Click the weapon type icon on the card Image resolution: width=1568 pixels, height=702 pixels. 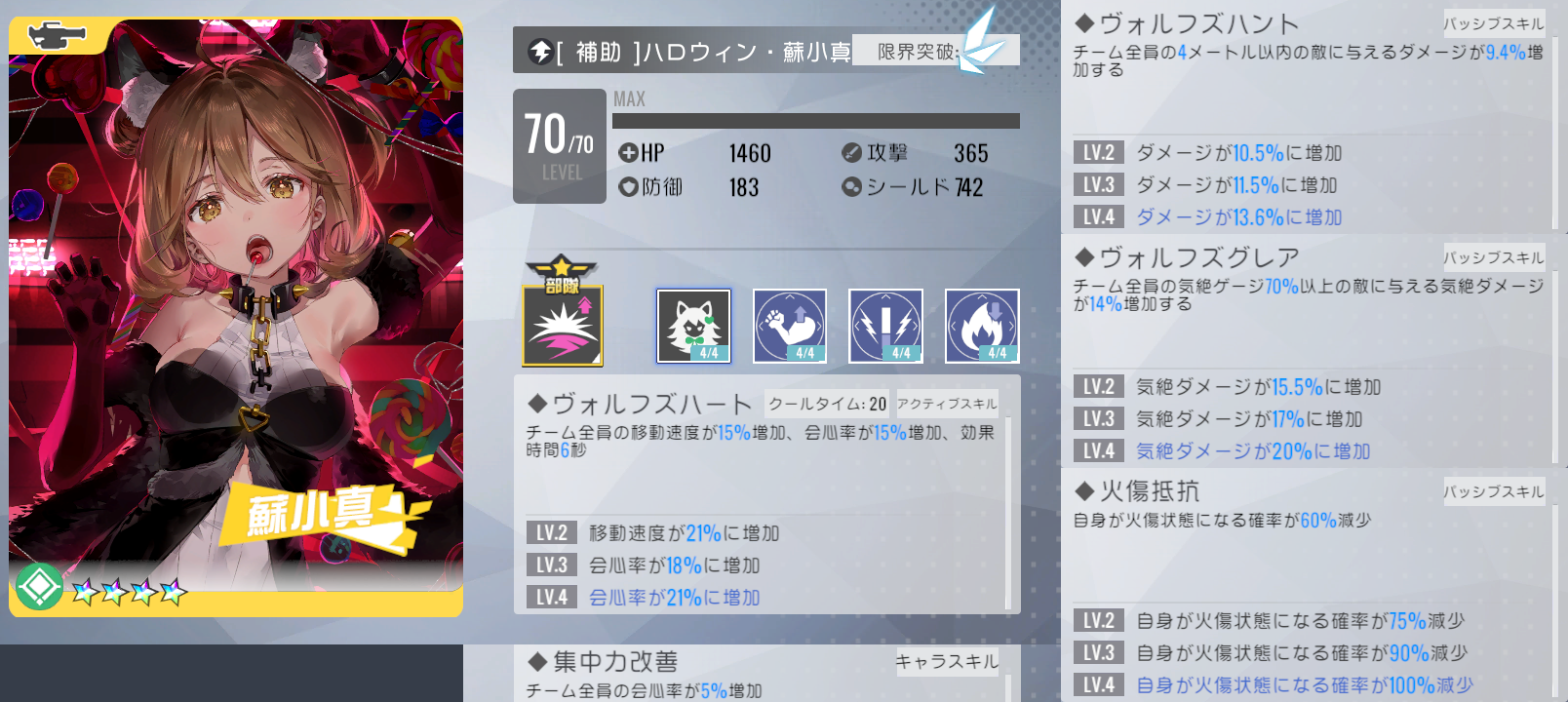click(x=57, y=37)
